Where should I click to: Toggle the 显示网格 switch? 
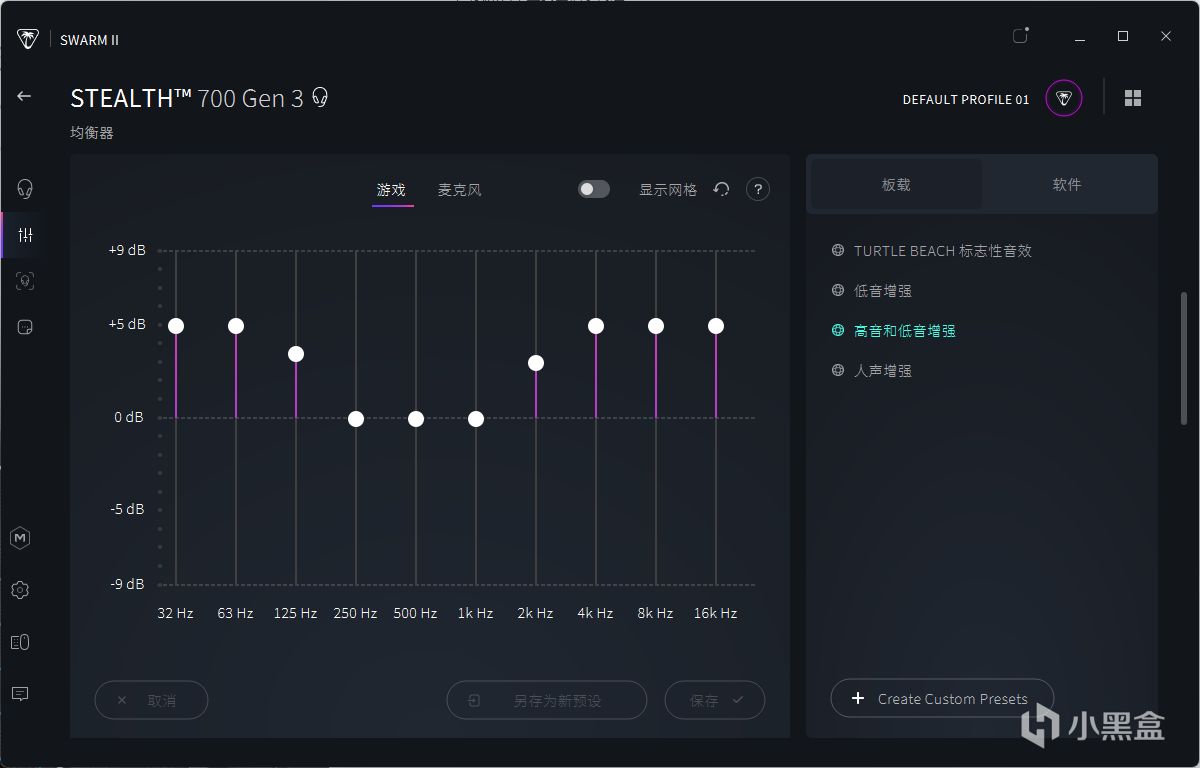[x=594, y=189]
